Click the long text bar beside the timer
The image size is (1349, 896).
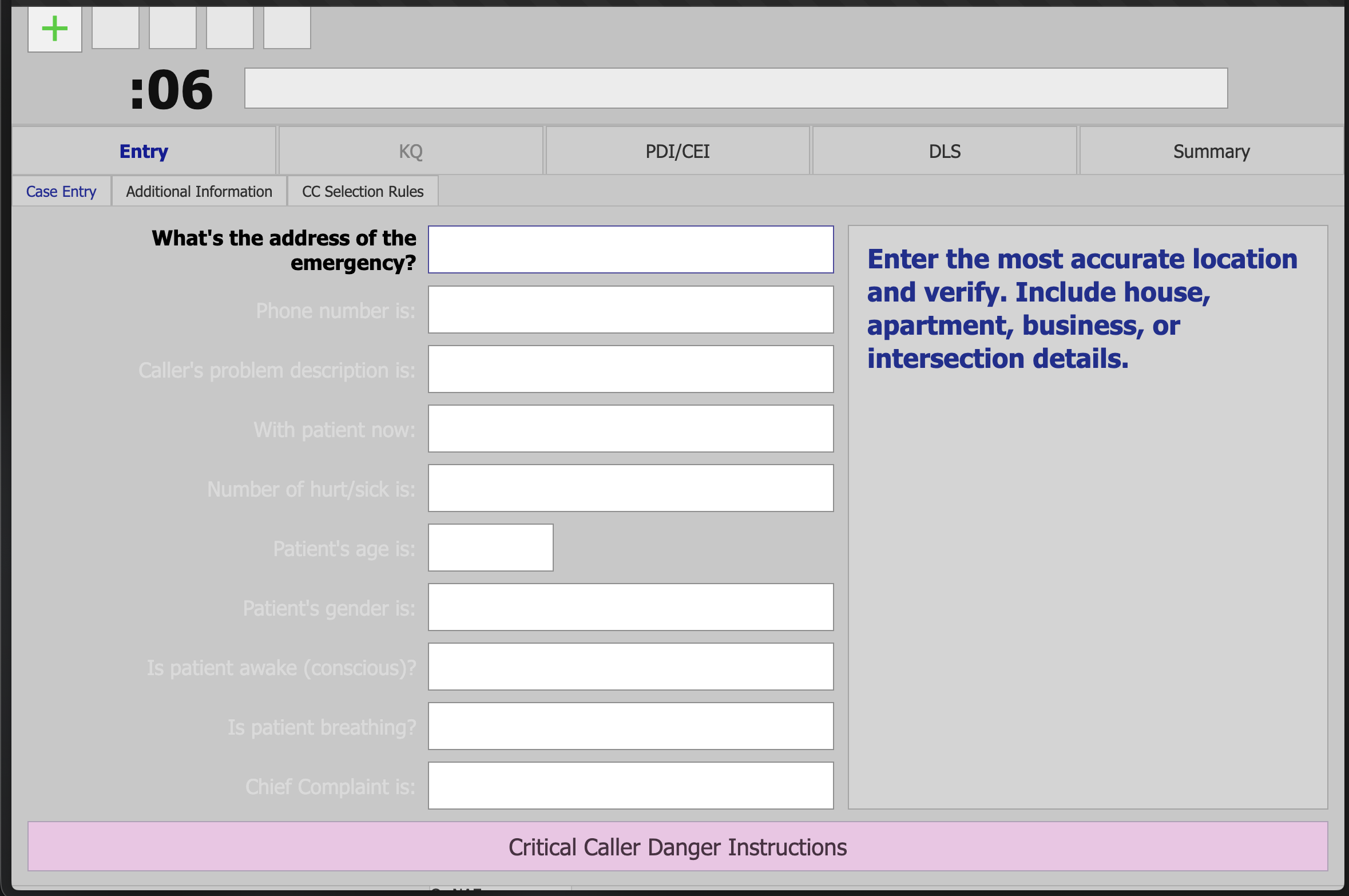point(736,88)
